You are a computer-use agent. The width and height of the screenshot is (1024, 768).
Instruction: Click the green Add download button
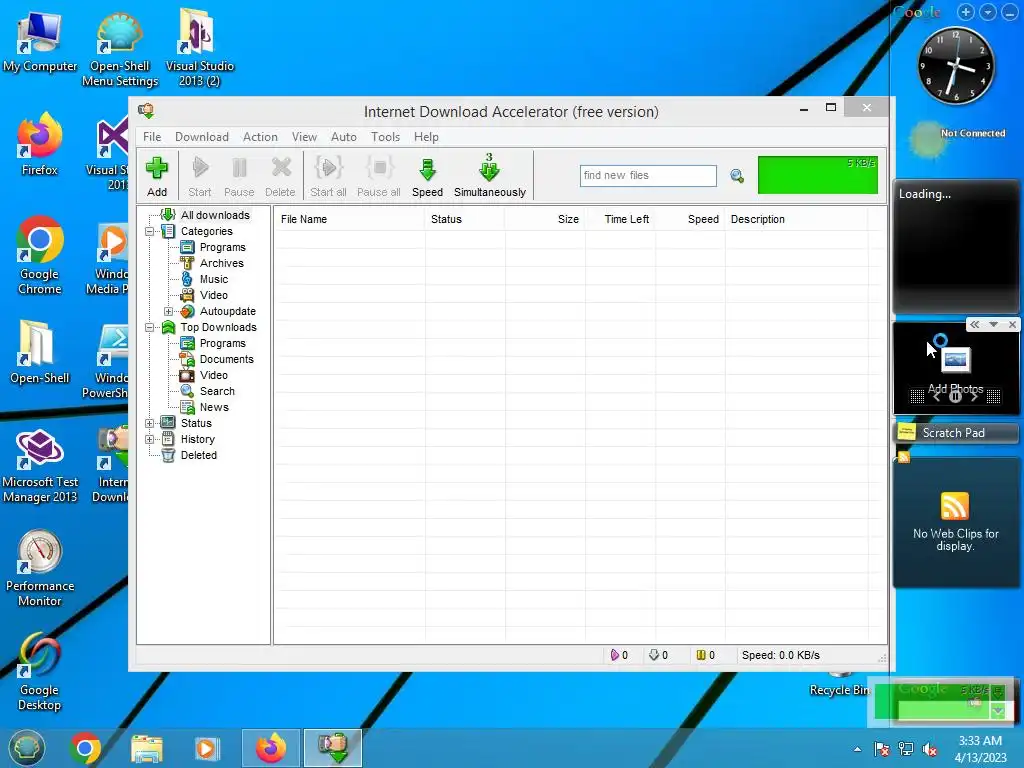pos(157,176)
